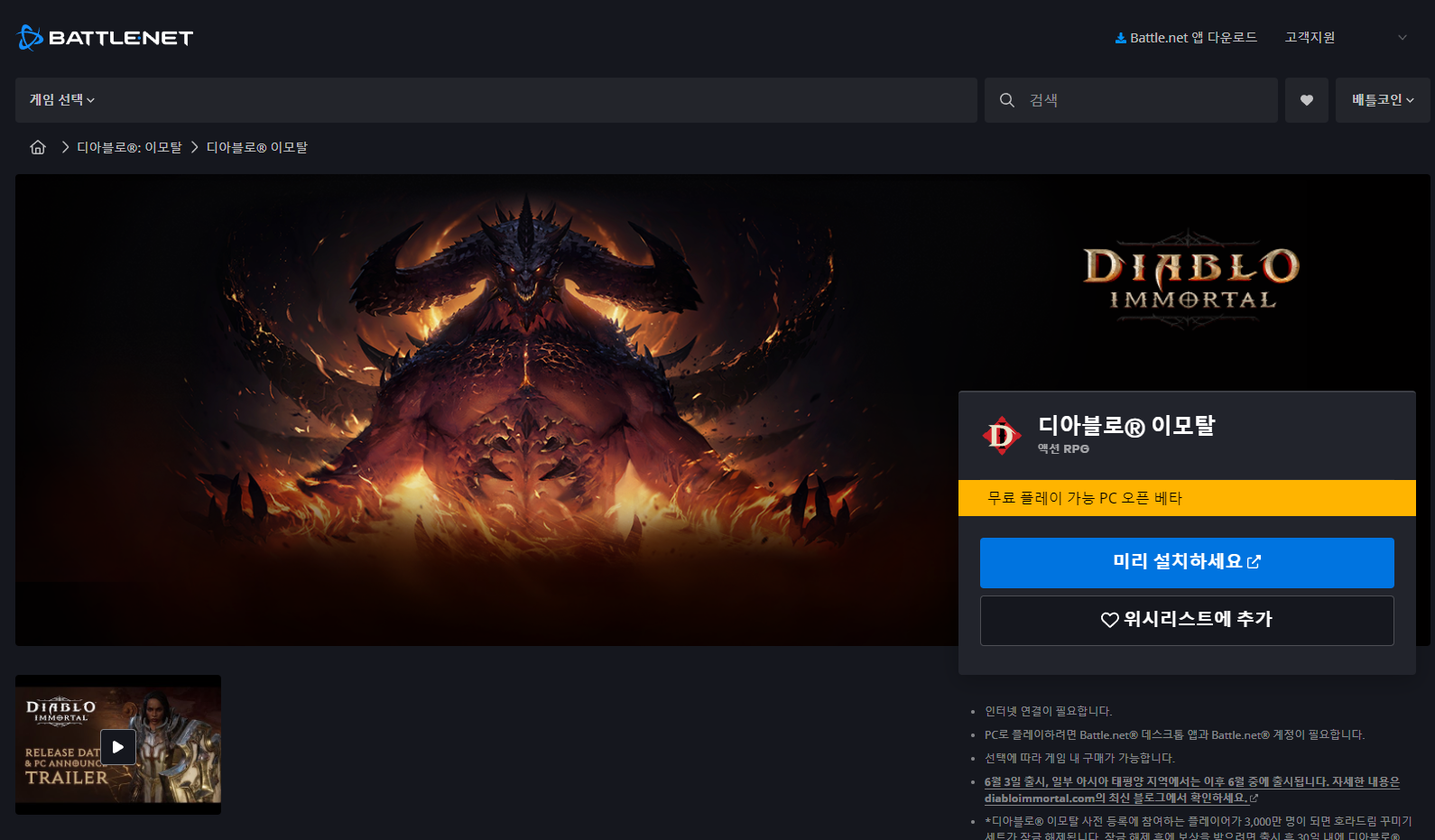Open the 고객지원 support link
Viewport: 1435px width, 840px height.
[1310, 38]
